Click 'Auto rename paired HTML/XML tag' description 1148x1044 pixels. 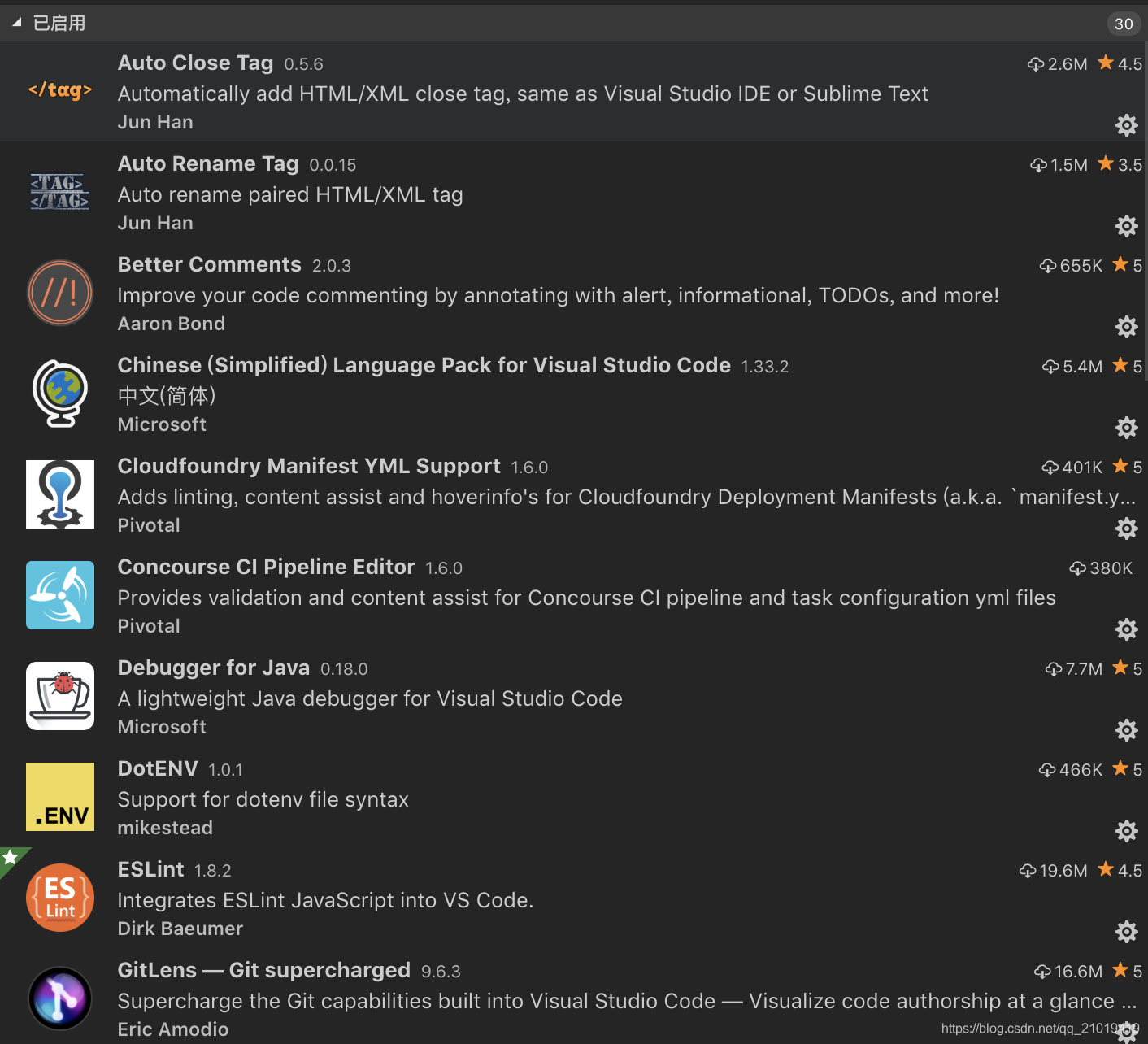click(290, 194)
